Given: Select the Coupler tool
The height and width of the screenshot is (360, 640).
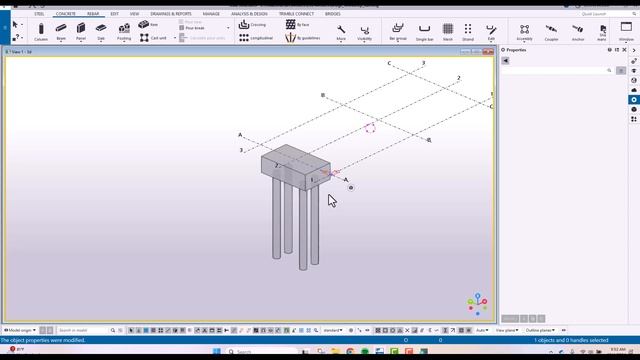Looking at the screenshot, I should [551, 32].
